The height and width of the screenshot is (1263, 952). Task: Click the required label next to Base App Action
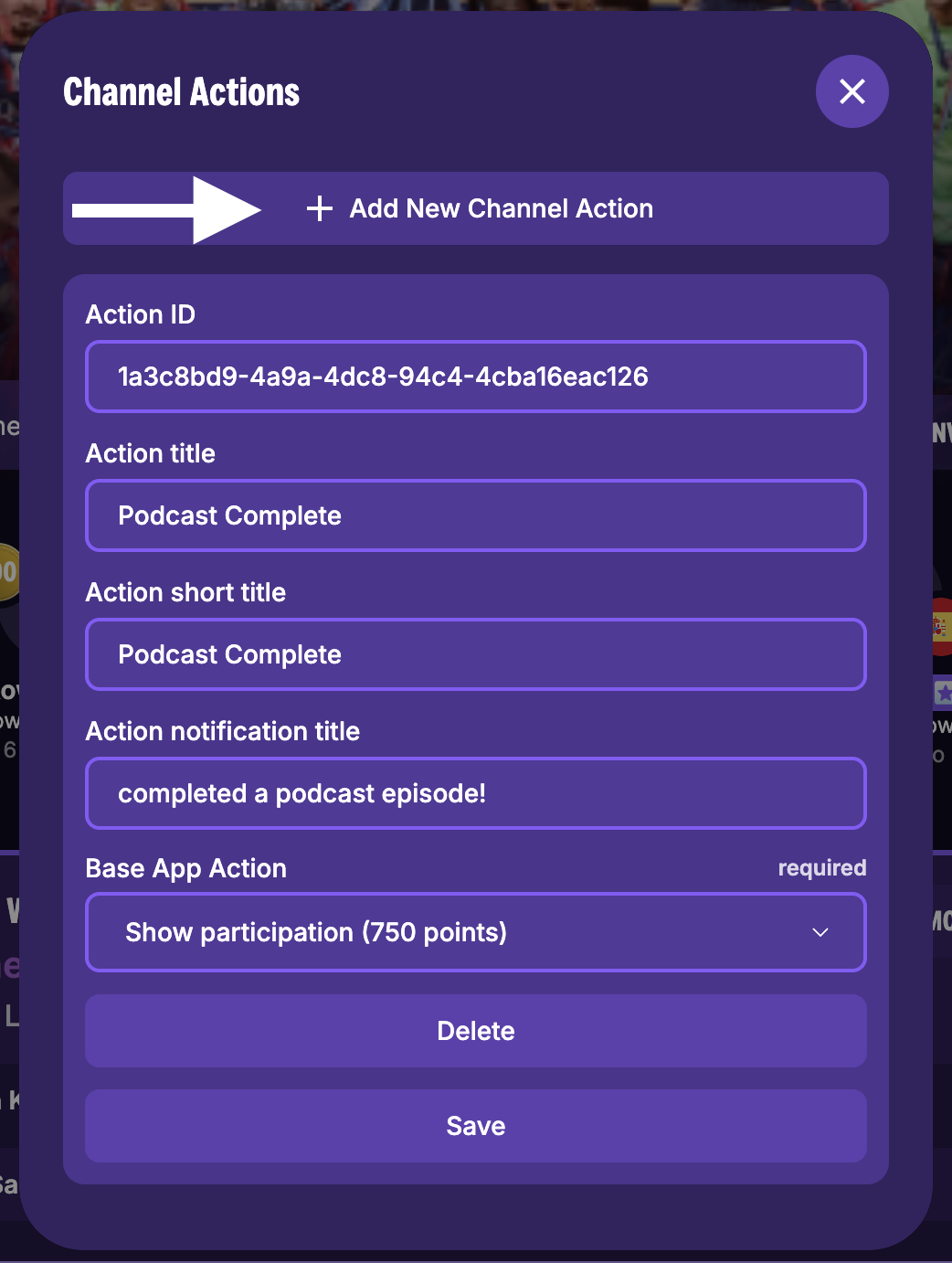pos(821,868)
